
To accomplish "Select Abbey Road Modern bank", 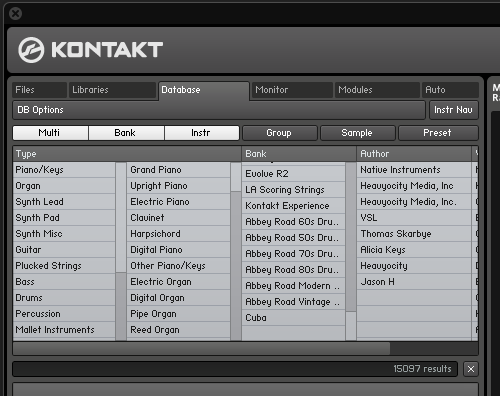I will pyautogui.click(x=293, y=286).
